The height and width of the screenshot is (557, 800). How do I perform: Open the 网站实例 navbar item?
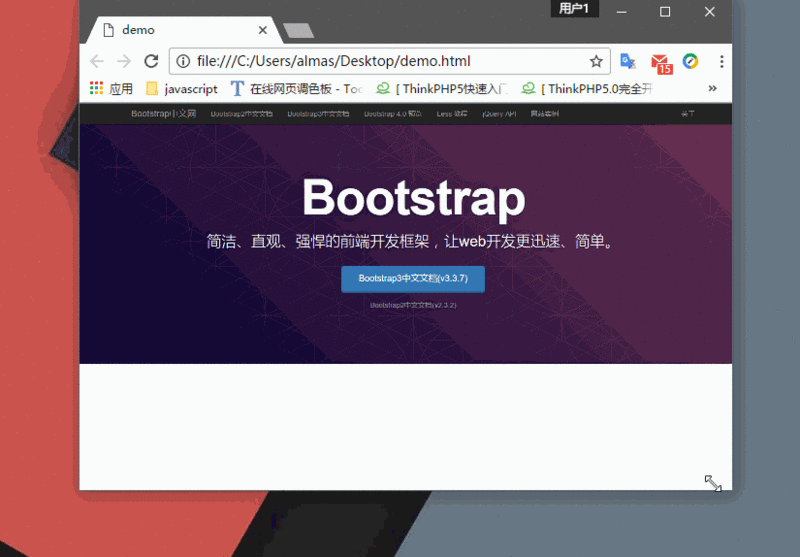[x=544, y=113]
